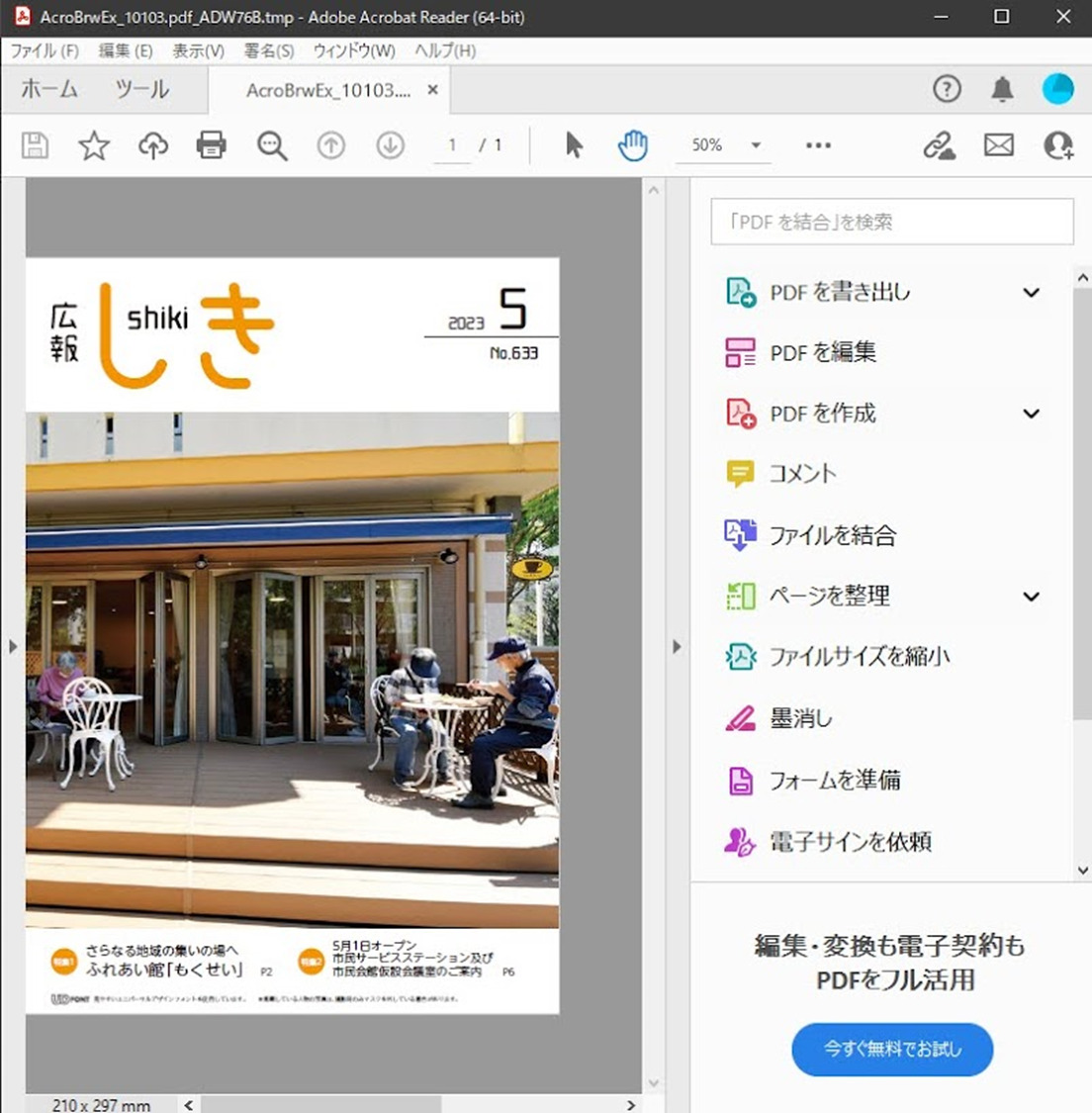This screenshot has width=1092, height=1113.
Task: Open the help question mark icon
Action: point(947,89)
